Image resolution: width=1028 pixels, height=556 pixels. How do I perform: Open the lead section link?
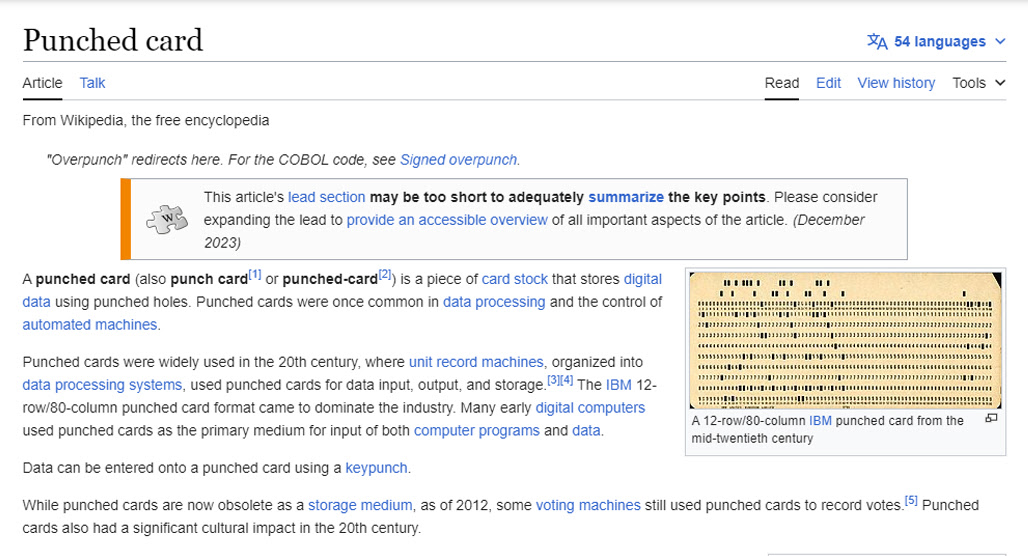point(326,197)
